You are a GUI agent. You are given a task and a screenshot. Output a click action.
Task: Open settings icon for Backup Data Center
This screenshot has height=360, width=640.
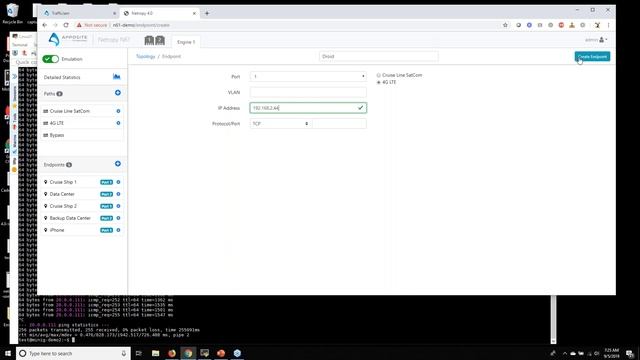pyautogui.click(x=118, y=218)
